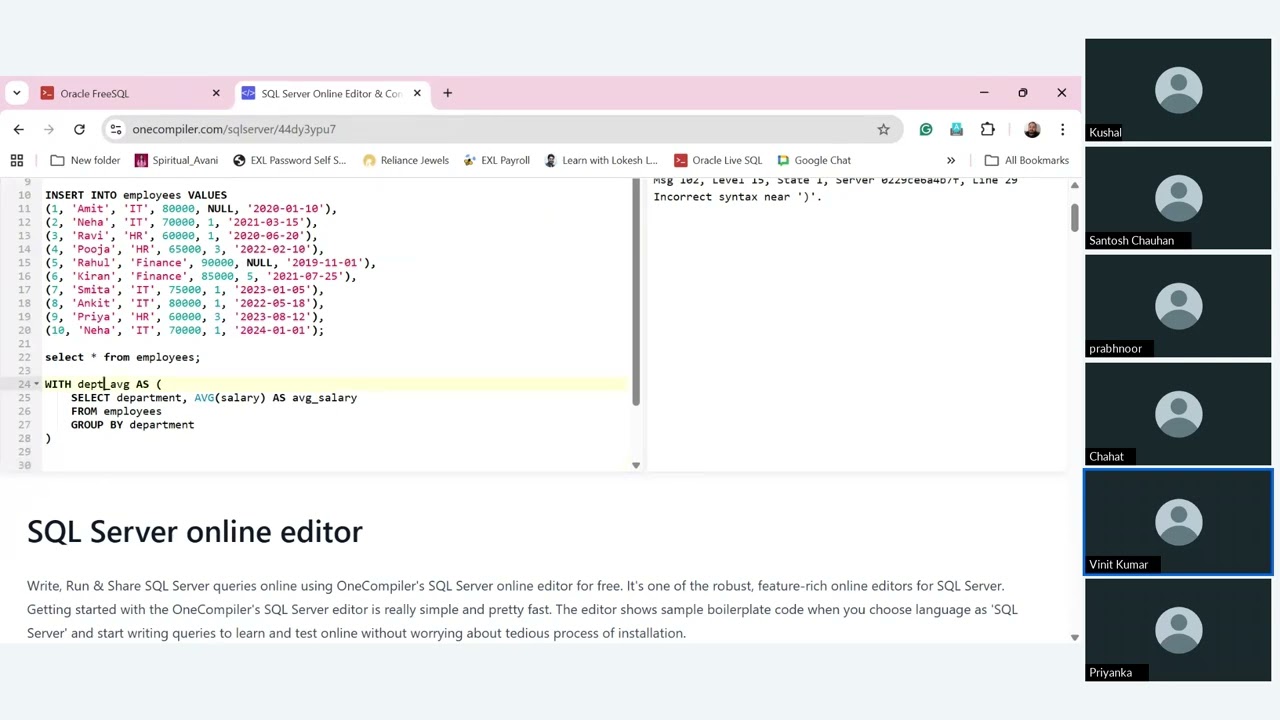Open the Oracle Live SQL bookmark

pos(718,160)
